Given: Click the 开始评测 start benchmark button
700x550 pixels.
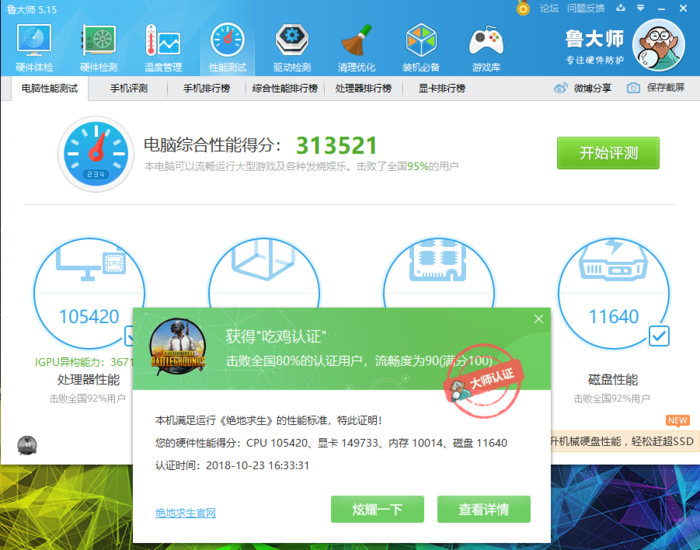Looking at the screenshot, I should [608, 153].
